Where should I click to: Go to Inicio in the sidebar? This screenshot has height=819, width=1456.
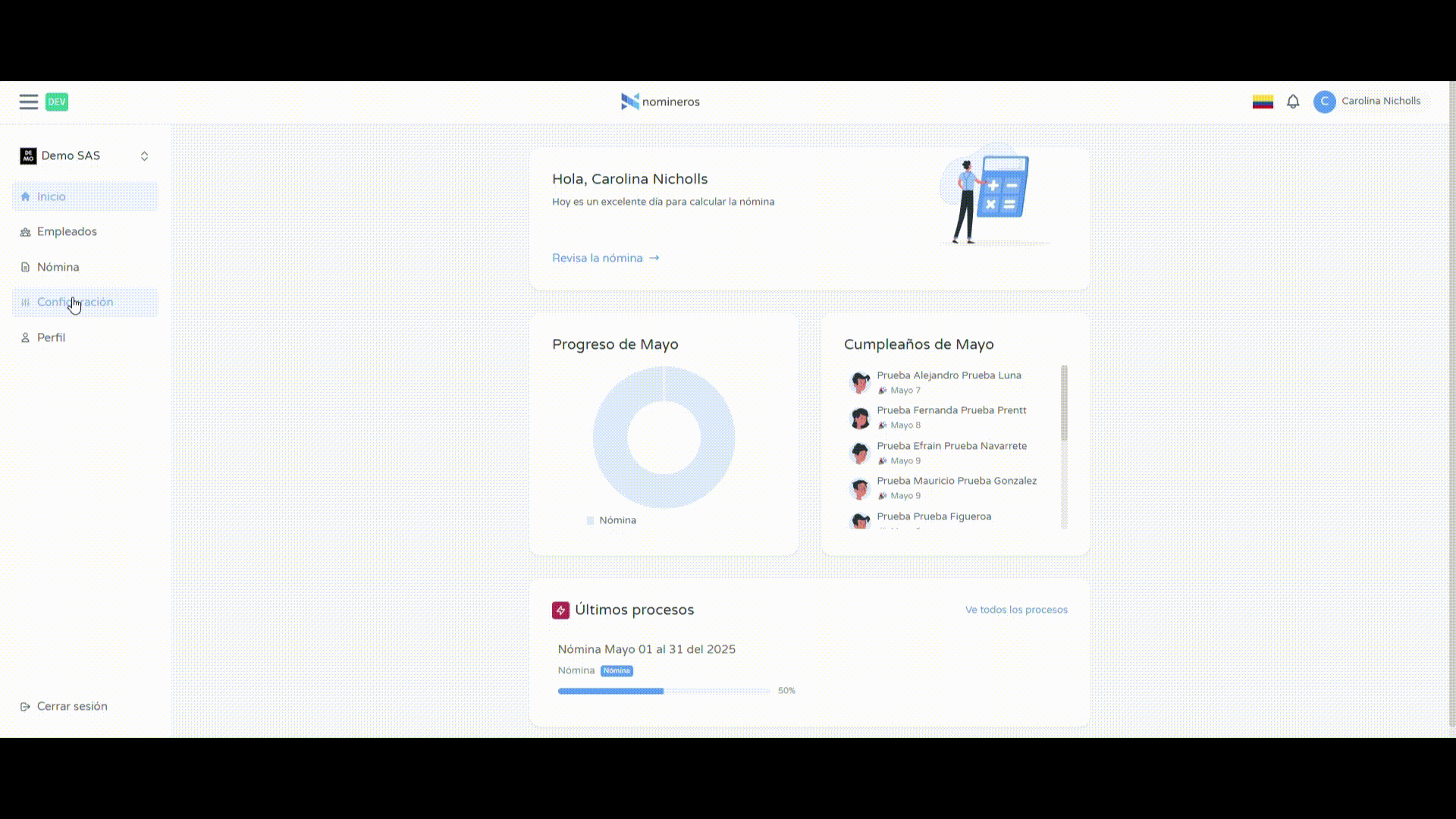coord(51,196)
